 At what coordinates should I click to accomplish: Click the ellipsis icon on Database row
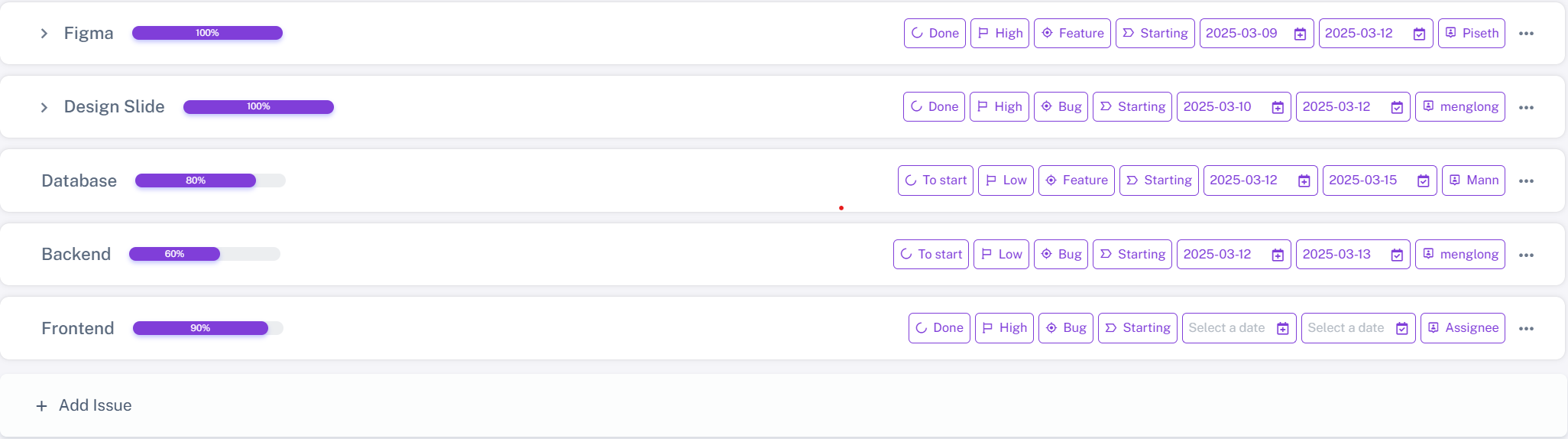pyautogui.click(x=1526, y=181)
